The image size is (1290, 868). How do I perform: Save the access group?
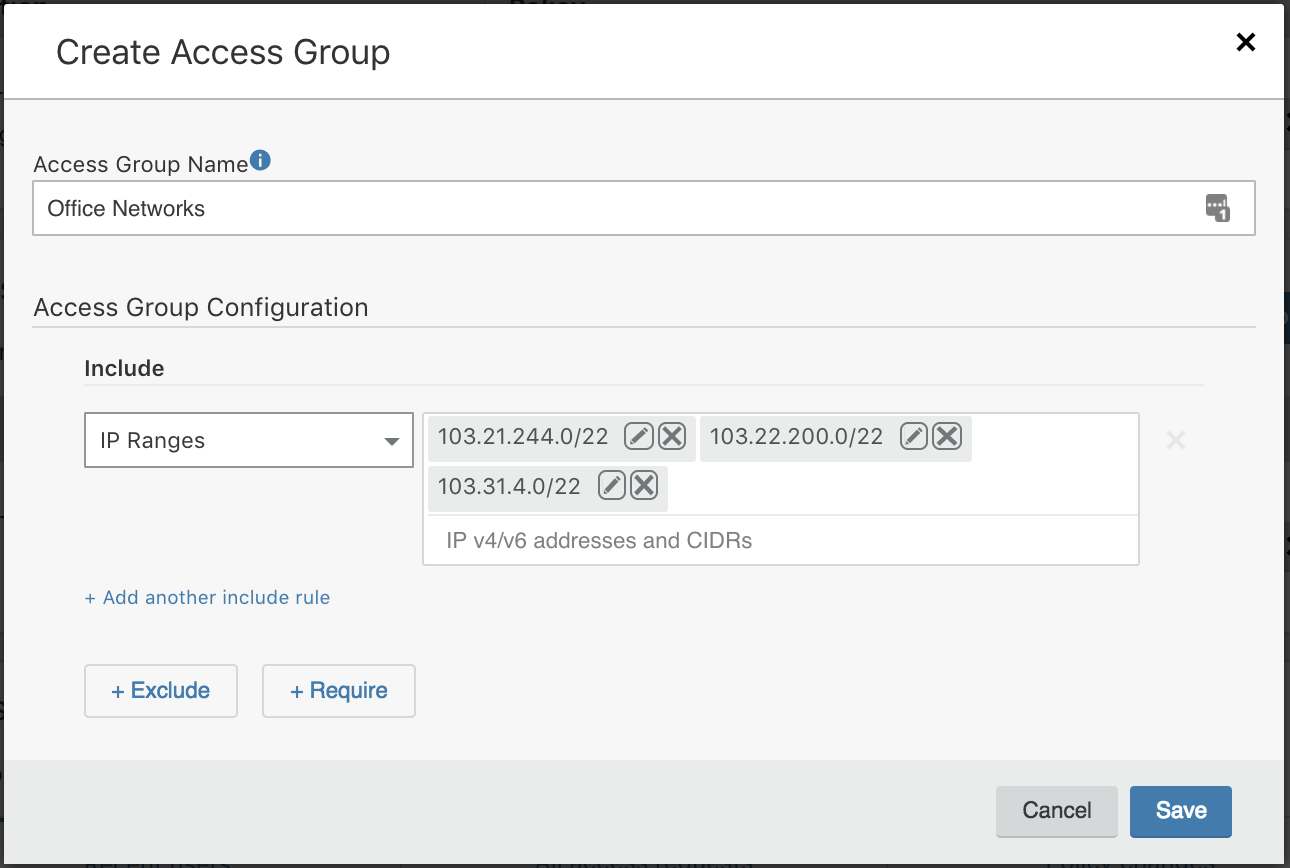point(1181,811)
